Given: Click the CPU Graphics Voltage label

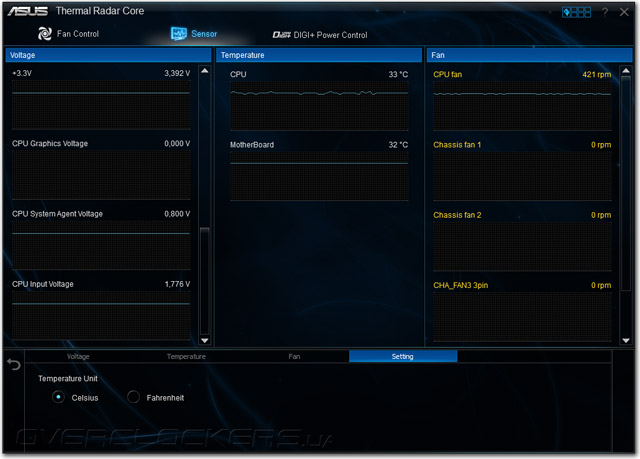Looking at the screenshot, I should point(50,144).
